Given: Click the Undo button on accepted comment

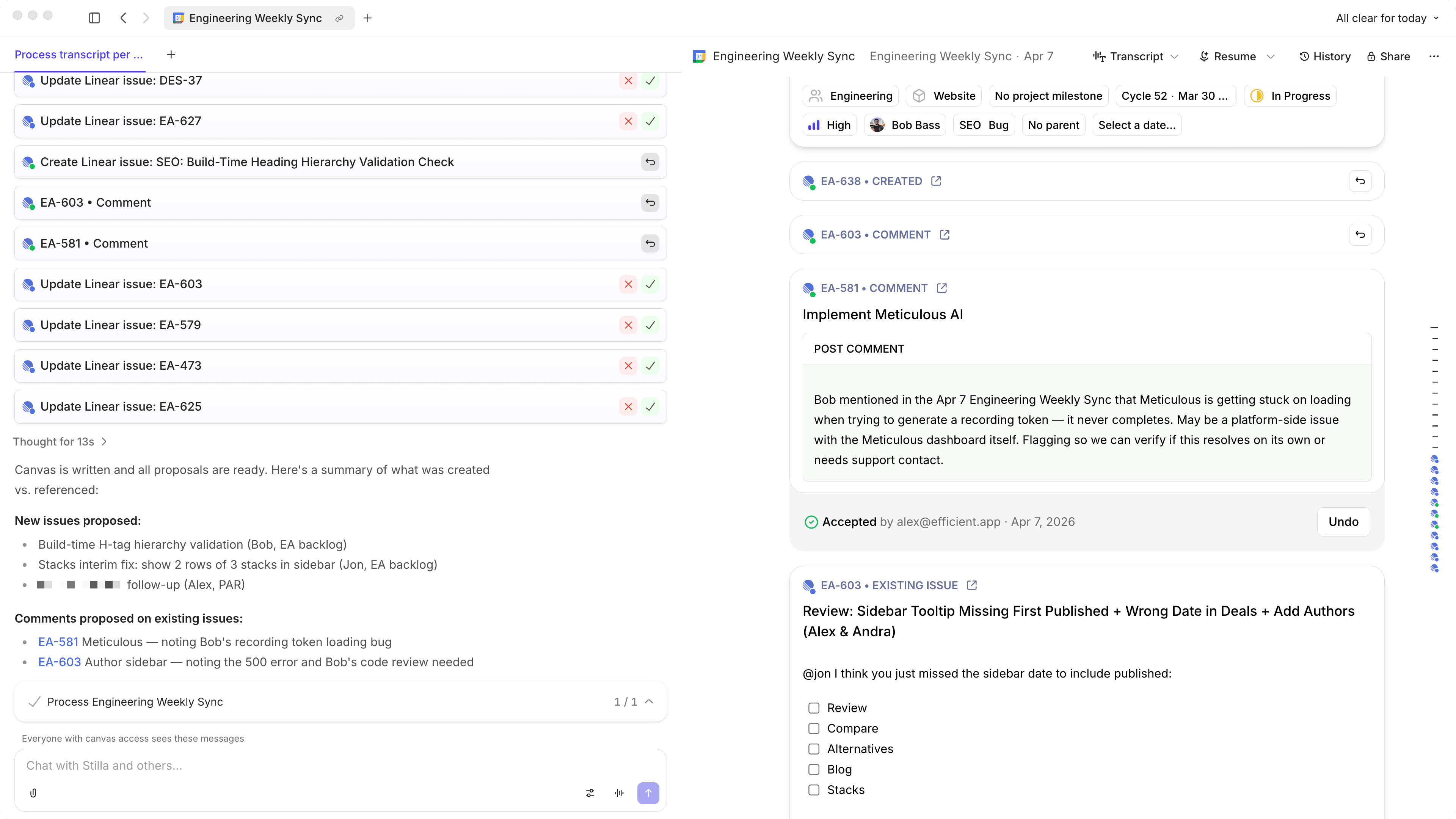Looking at the screenshot, I should [x=1343, y=522].
